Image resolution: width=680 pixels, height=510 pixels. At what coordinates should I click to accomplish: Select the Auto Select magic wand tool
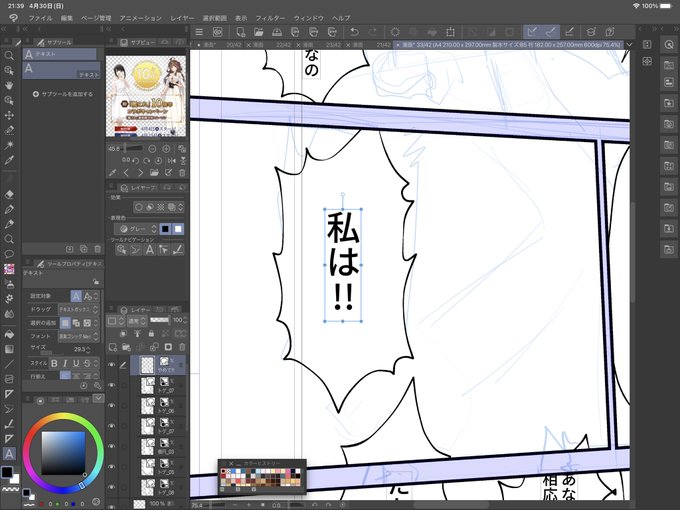(9, 145)
